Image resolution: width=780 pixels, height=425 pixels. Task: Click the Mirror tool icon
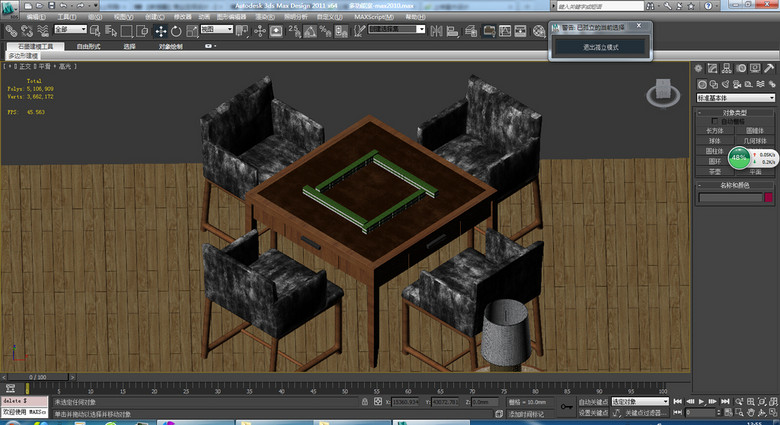[x=436, y=31]
